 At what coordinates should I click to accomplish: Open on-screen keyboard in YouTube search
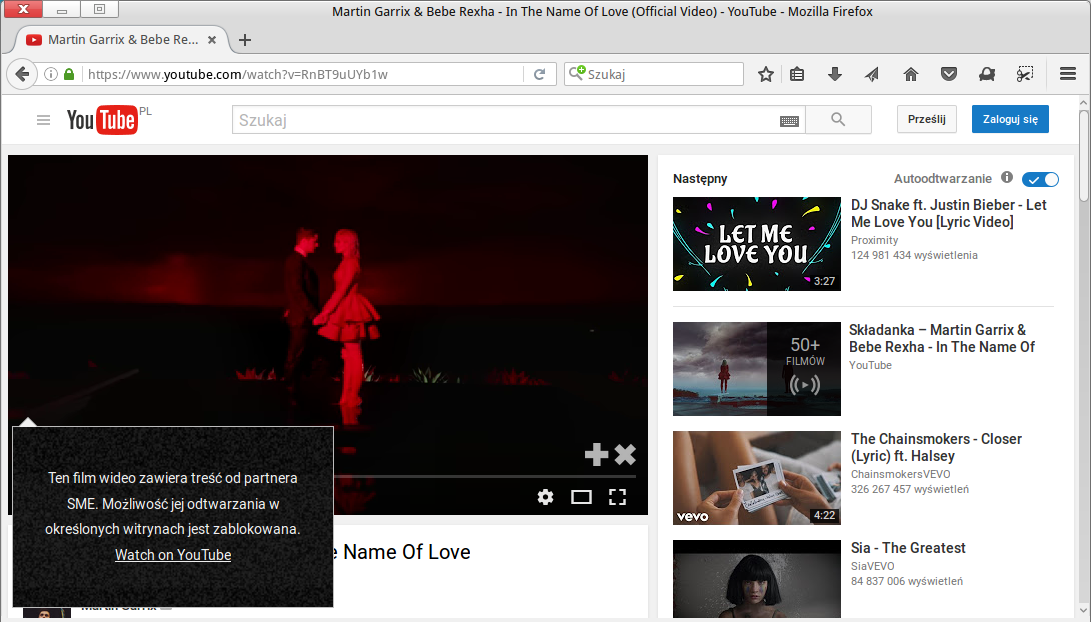(x=789, y=121)
